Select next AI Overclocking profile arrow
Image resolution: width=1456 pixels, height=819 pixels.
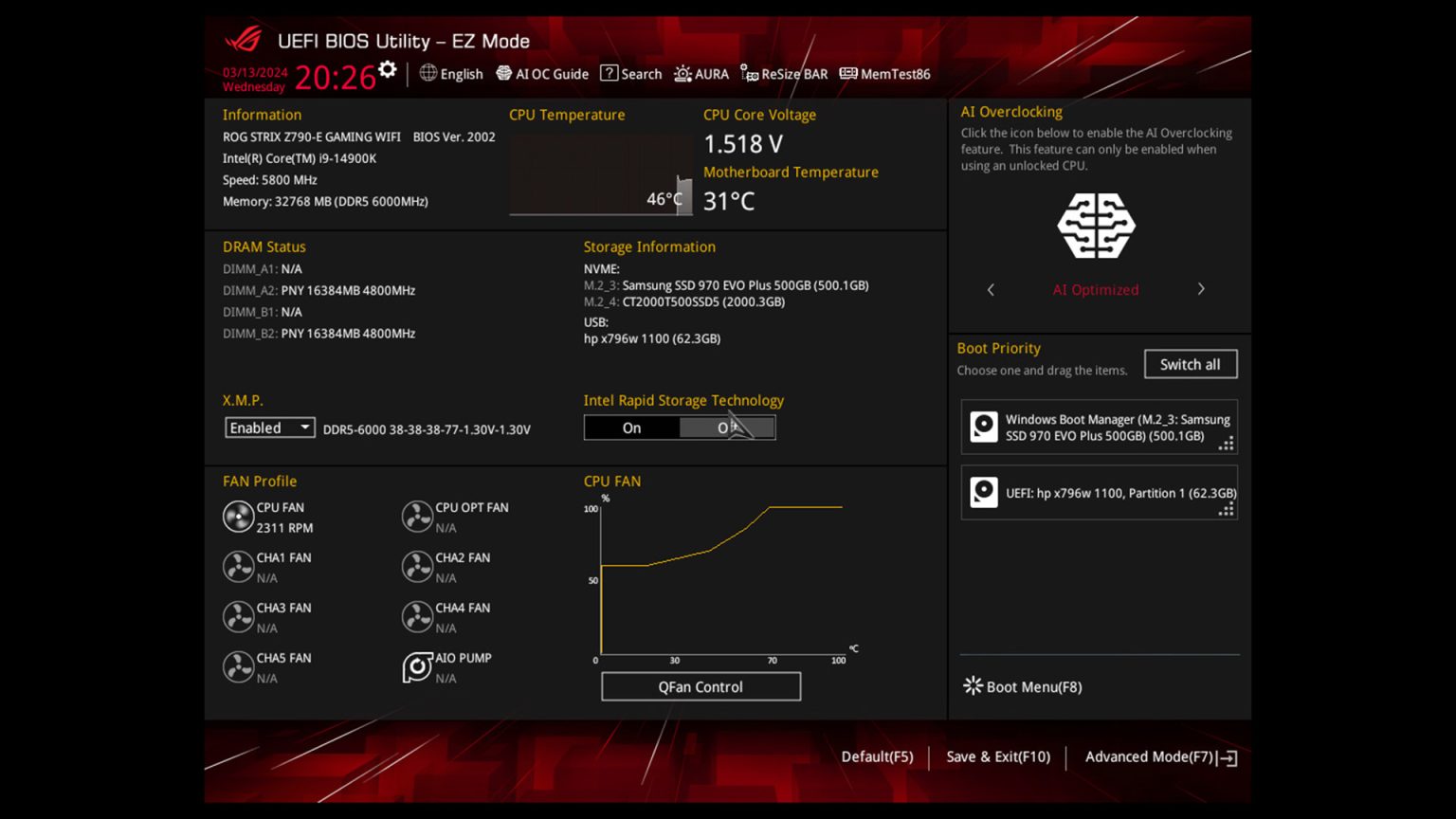coord(1201,289)
